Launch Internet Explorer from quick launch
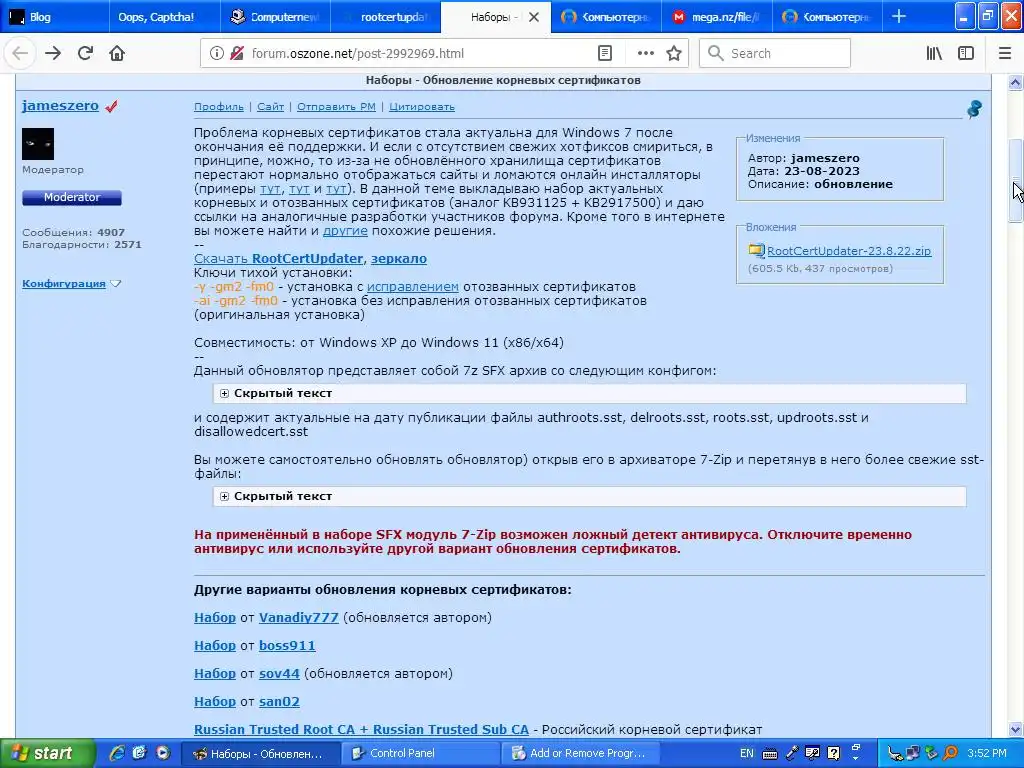The height and width of the screenshot is (768, 1024). click(117, 753)
